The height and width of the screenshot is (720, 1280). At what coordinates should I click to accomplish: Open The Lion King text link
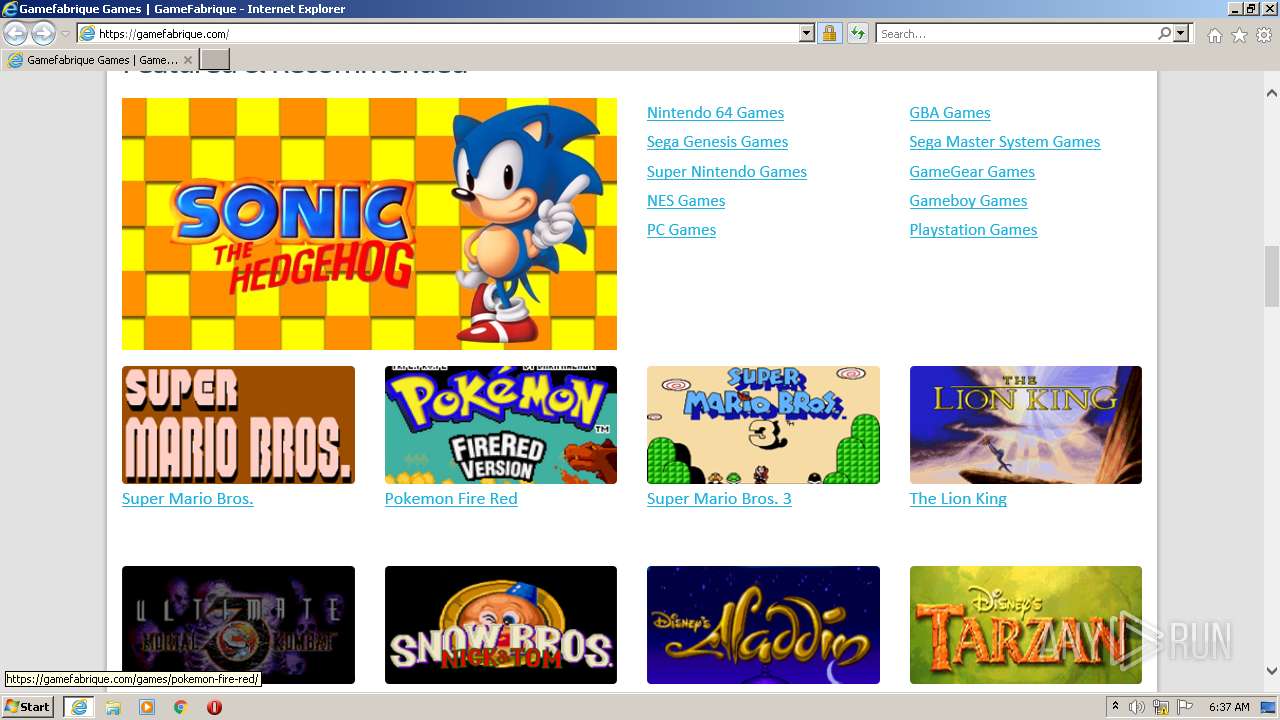click(958, 499)
